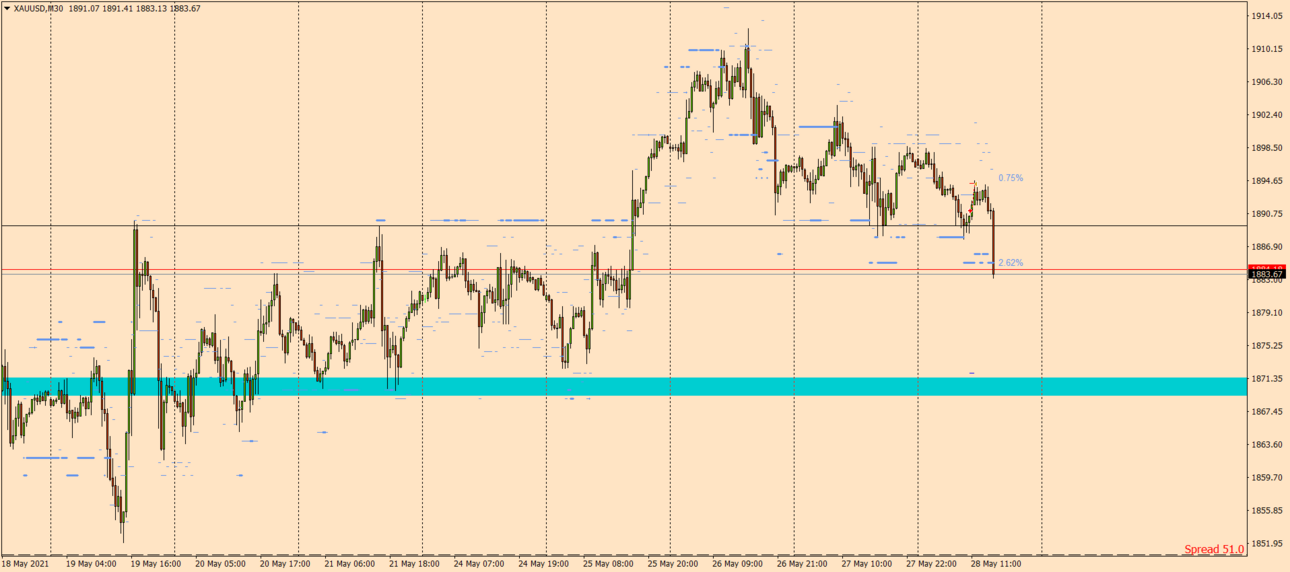Click the 25 May 20:00 time label

click(x=673, y=564)
